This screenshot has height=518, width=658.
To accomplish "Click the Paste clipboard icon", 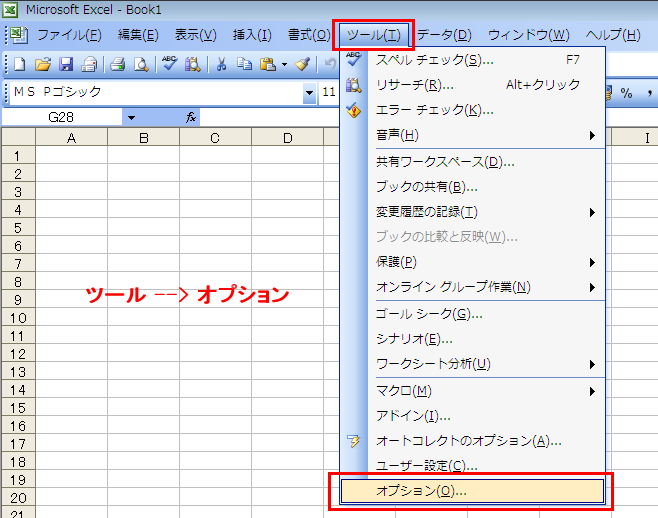I will tap(268, 64).
